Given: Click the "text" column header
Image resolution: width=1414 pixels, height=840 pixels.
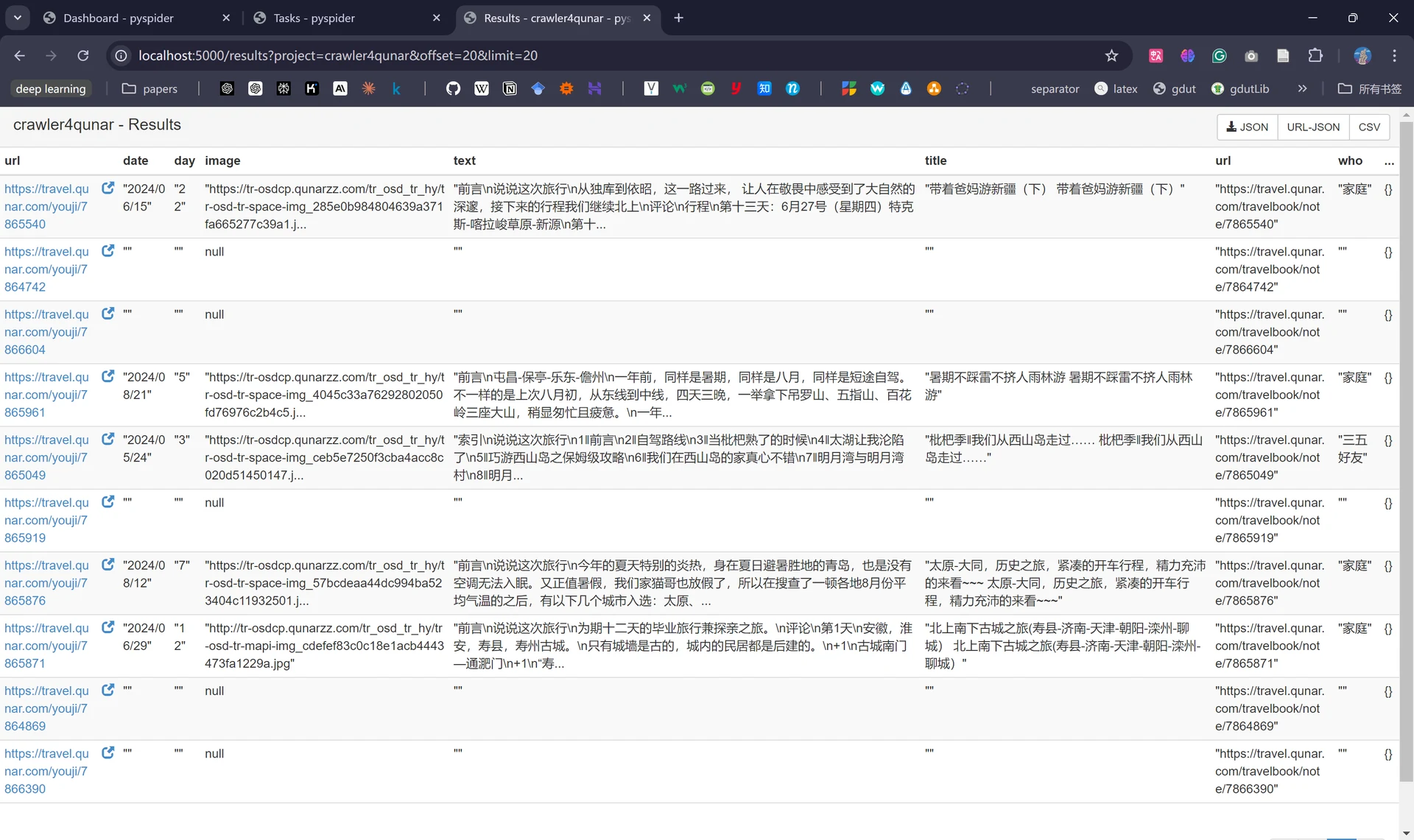Looking at the screenshot, I should coord(464,160).
